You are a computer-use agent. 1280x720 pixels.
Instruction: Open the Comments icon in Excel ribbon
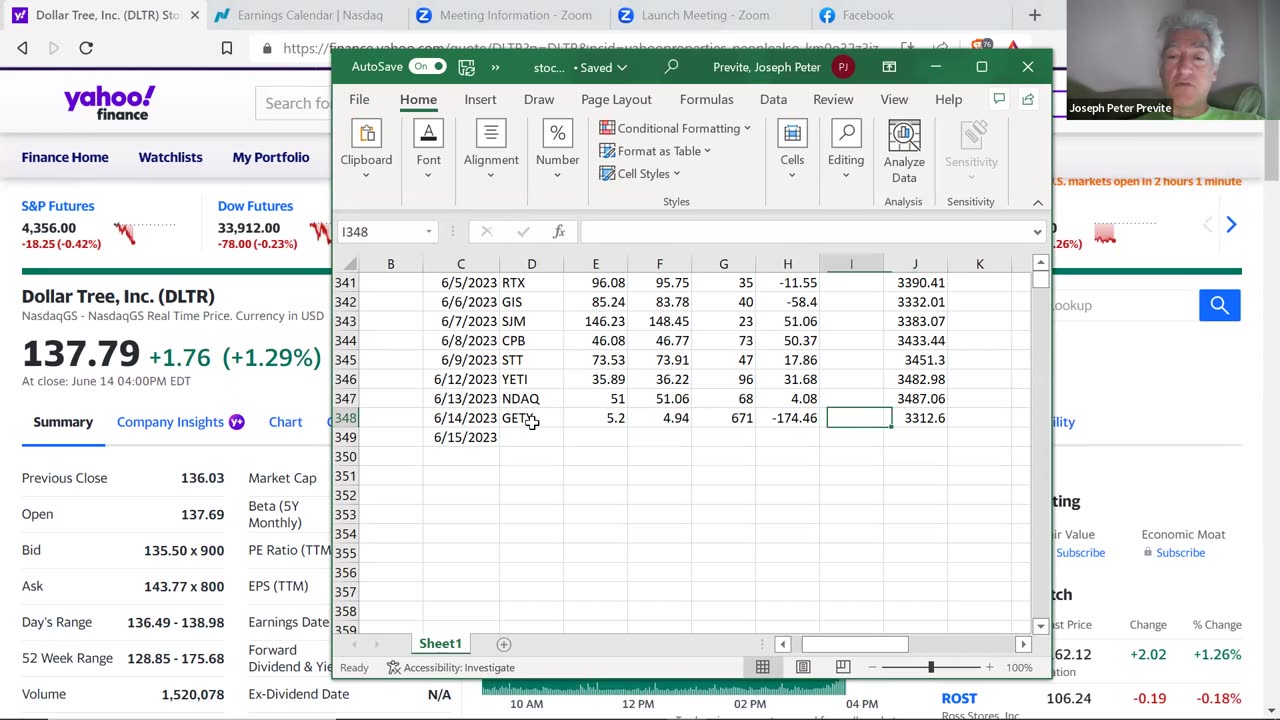(x=998, y=99)
